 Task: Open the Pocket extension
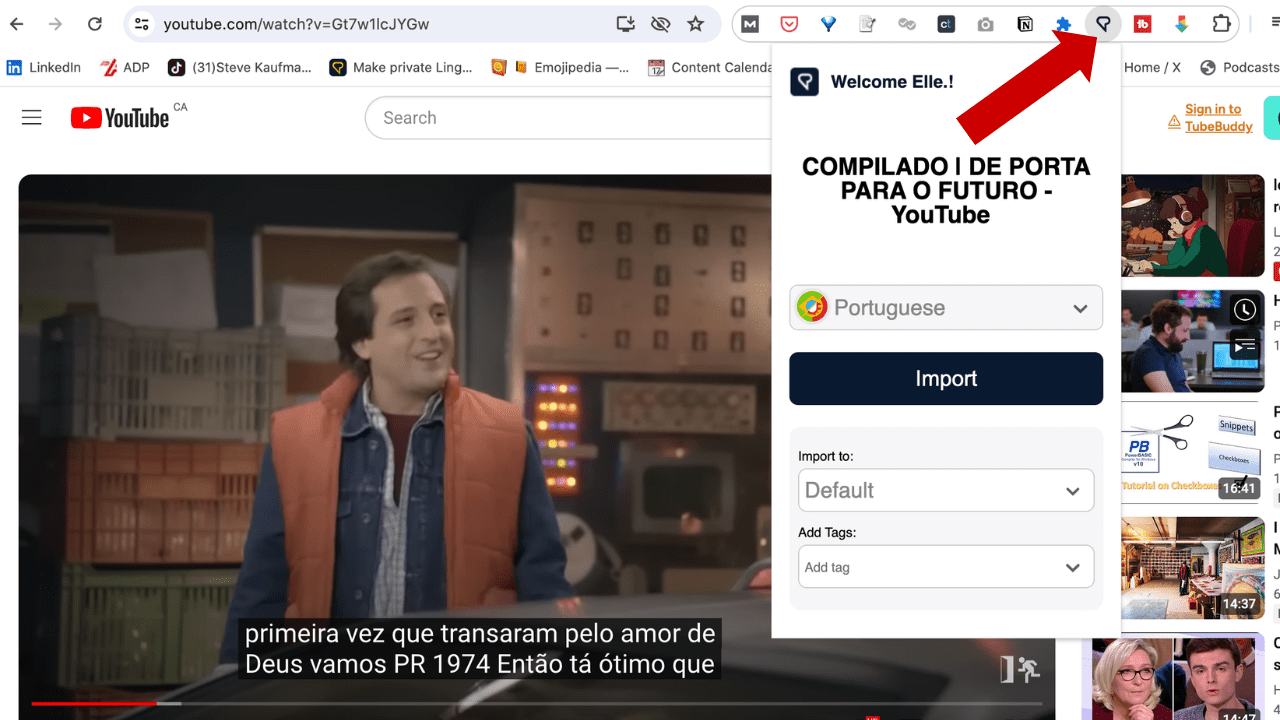[789, 25]
